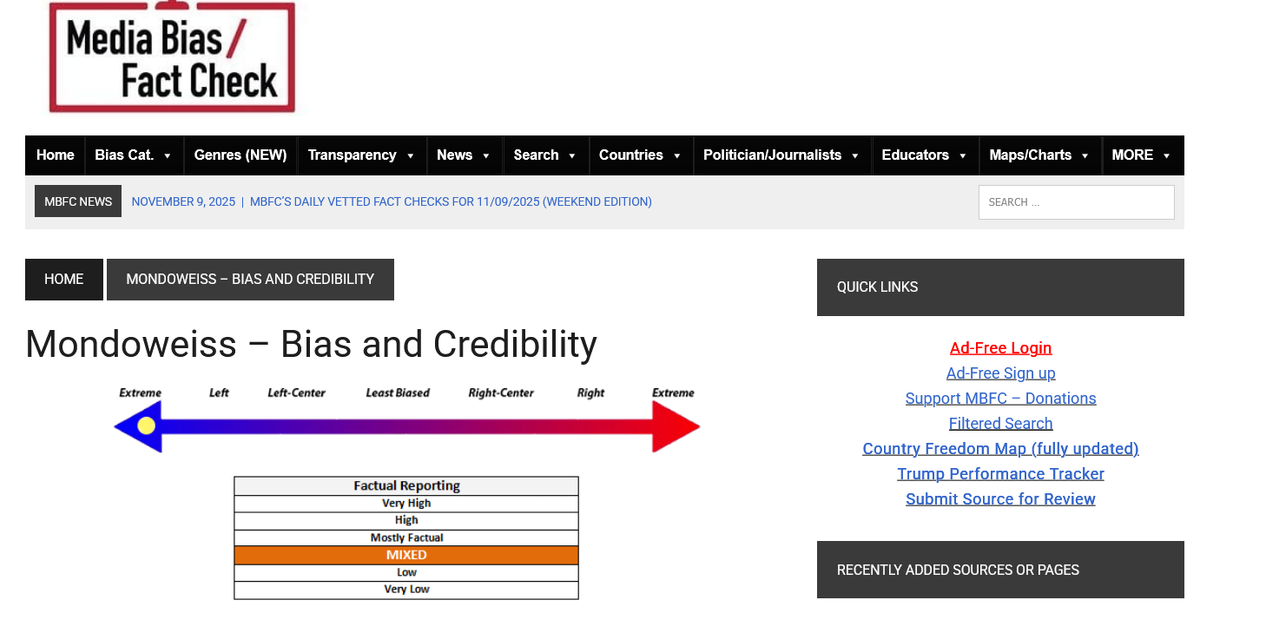1279x620 pixels.
Task: Click the 'Least Biased' scale label
Action: click(398, 393)
